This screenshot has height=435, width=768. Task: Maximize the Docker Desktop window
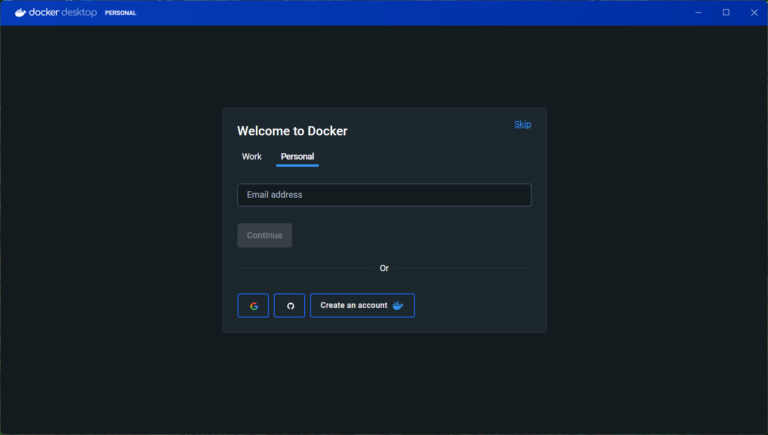[726, 12]
